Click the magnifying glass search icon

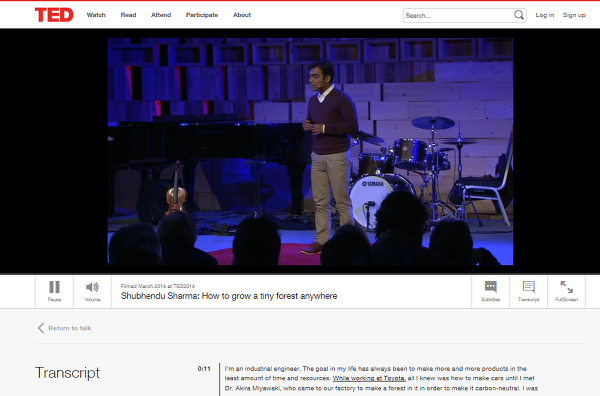click(x=519, y=15)
